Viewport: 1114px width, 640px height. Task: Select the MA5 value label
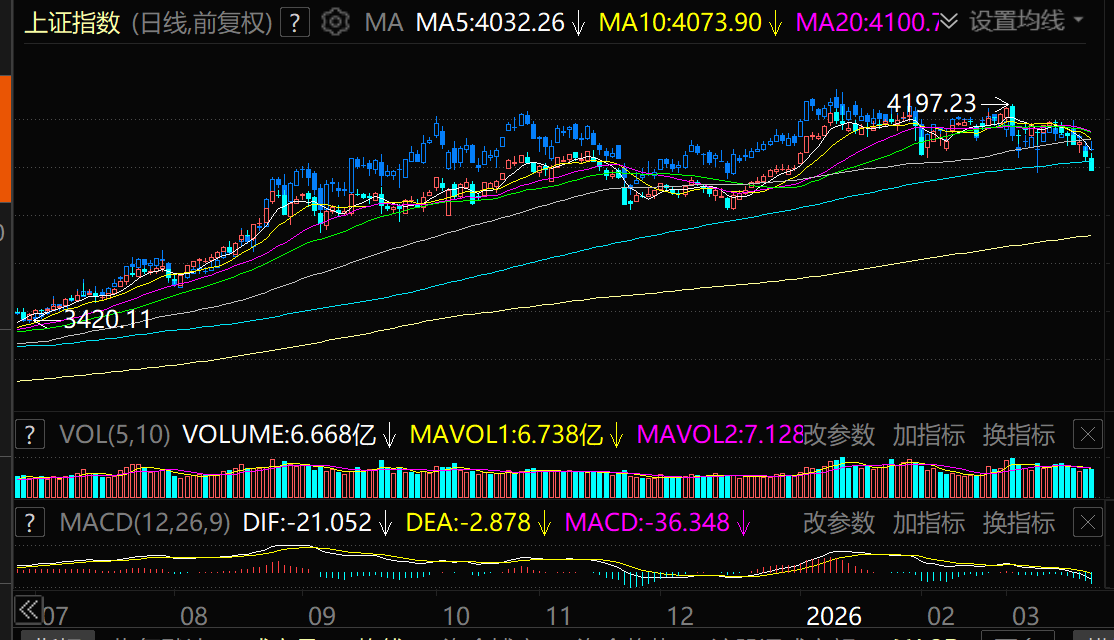[x=490, y=22]
